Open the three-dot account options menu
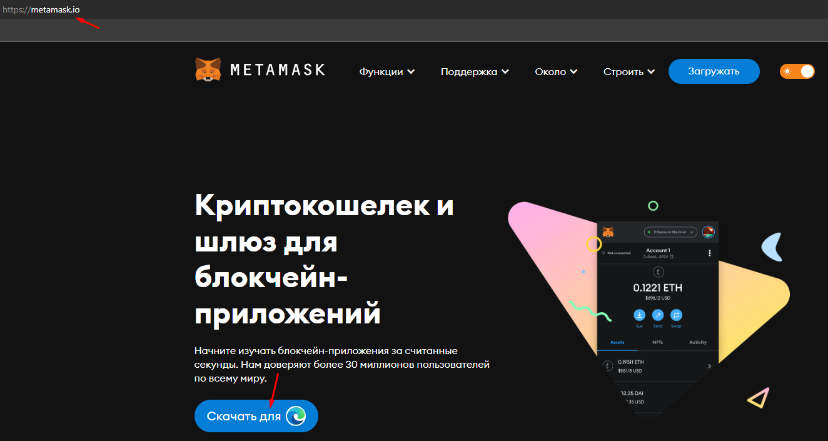The height and width of the screenshot is (441, 828). 709,253
